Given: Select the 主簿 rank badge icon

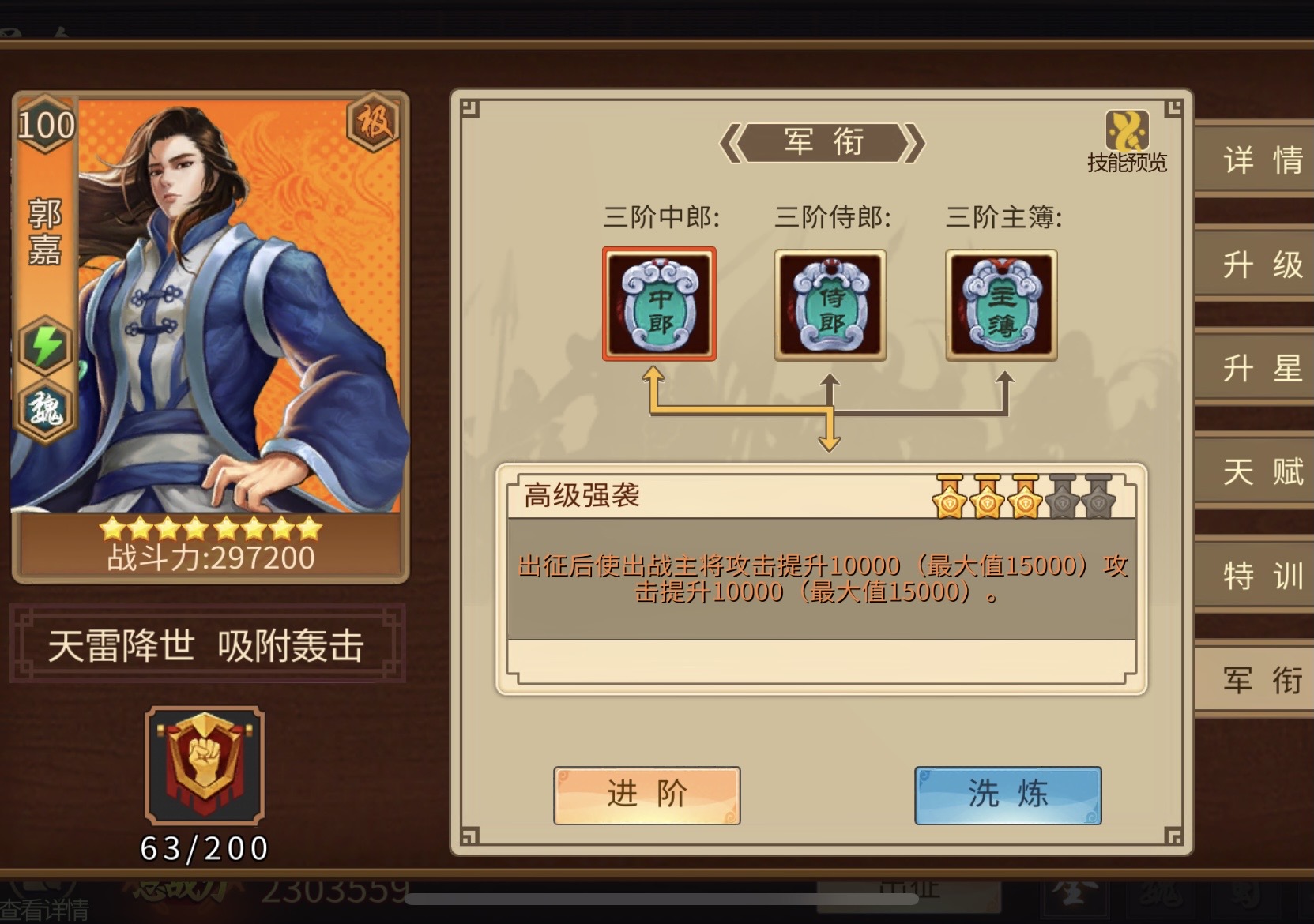Looking at the screenshot, I should pyautogui.click(x=1001, y=305).
